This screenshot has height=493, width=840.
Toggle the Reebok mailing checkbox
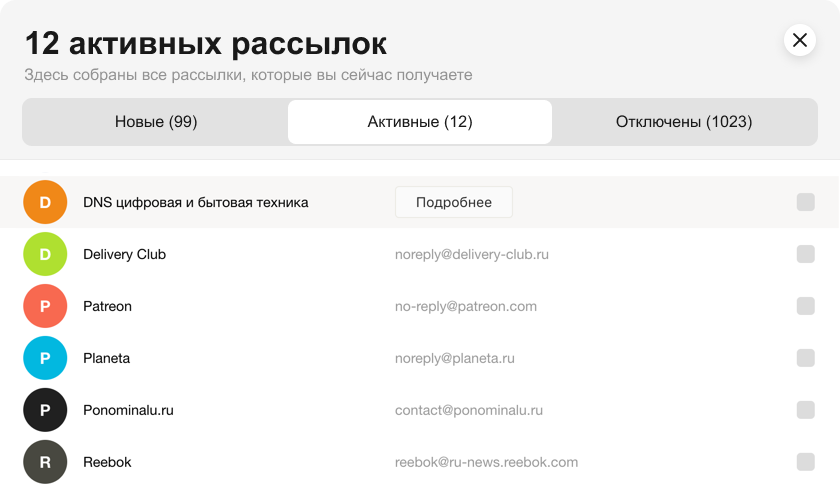[x=806, y=462]
